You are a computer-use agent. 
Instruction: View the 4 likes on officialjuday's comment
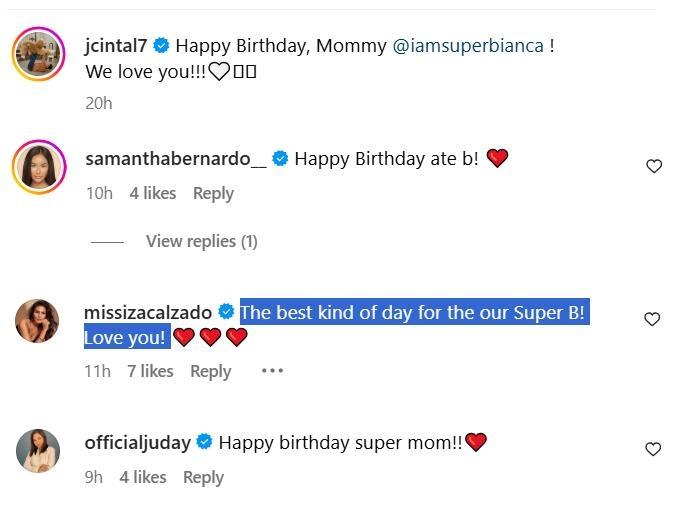pos(143,477)
